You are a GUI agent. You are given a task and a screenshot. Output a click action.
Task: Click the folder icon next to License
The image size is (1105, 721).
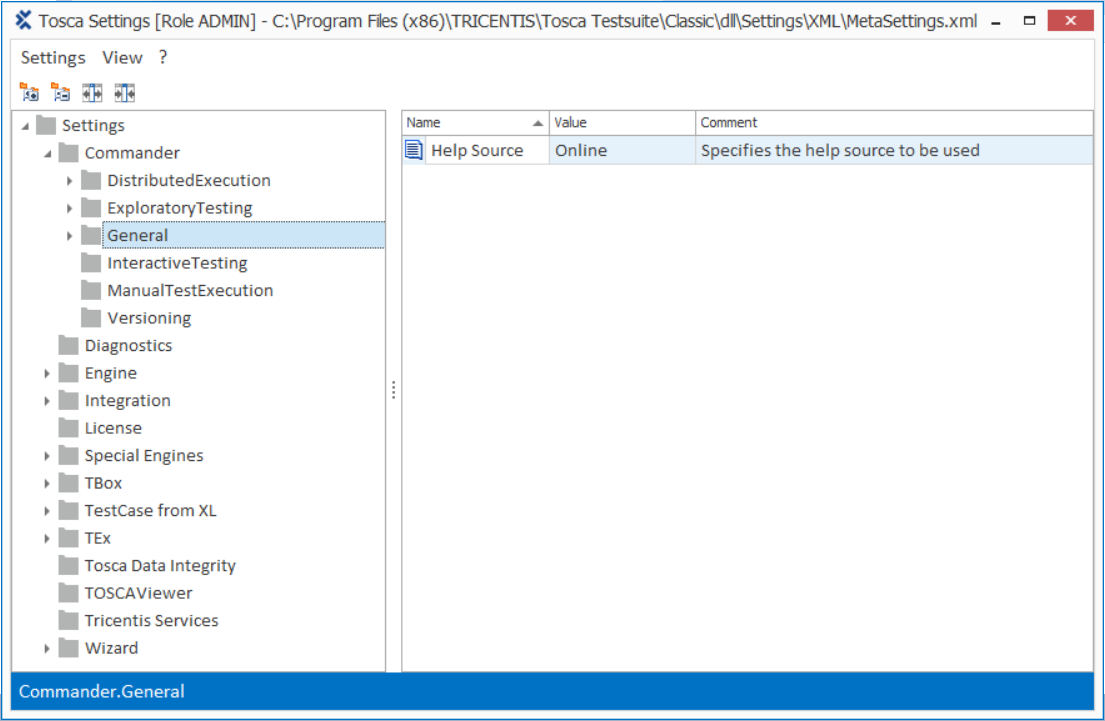[68, 428]
